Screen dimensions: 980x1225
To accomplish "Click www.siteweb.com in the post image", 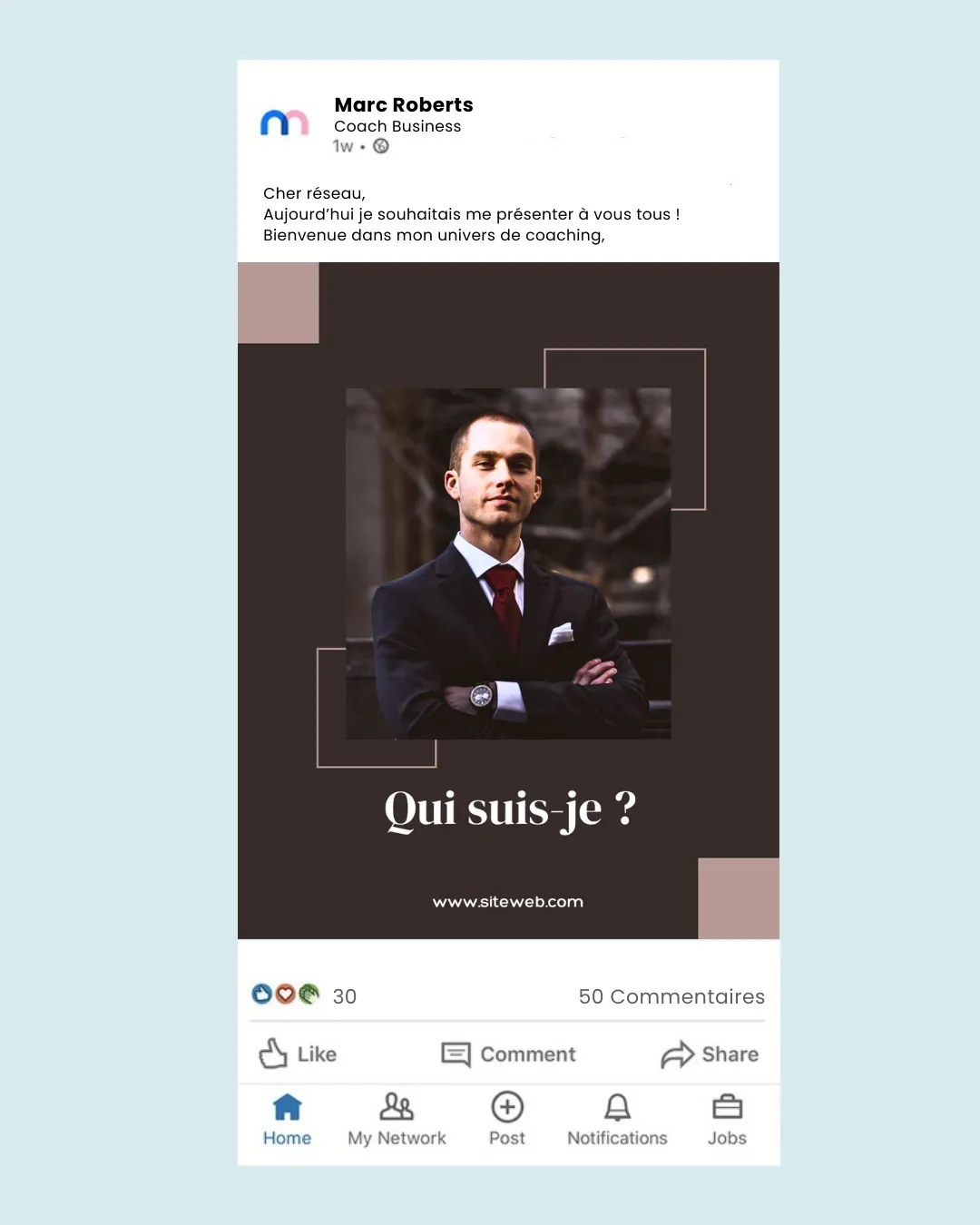I will click(508, 902).
